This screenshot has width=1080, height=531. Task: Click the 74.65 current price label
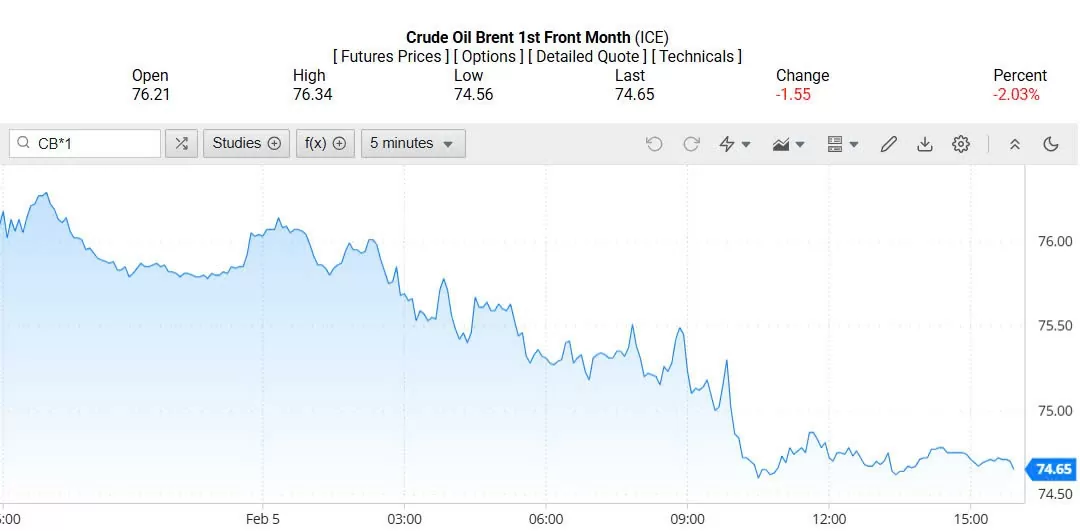1053,469
